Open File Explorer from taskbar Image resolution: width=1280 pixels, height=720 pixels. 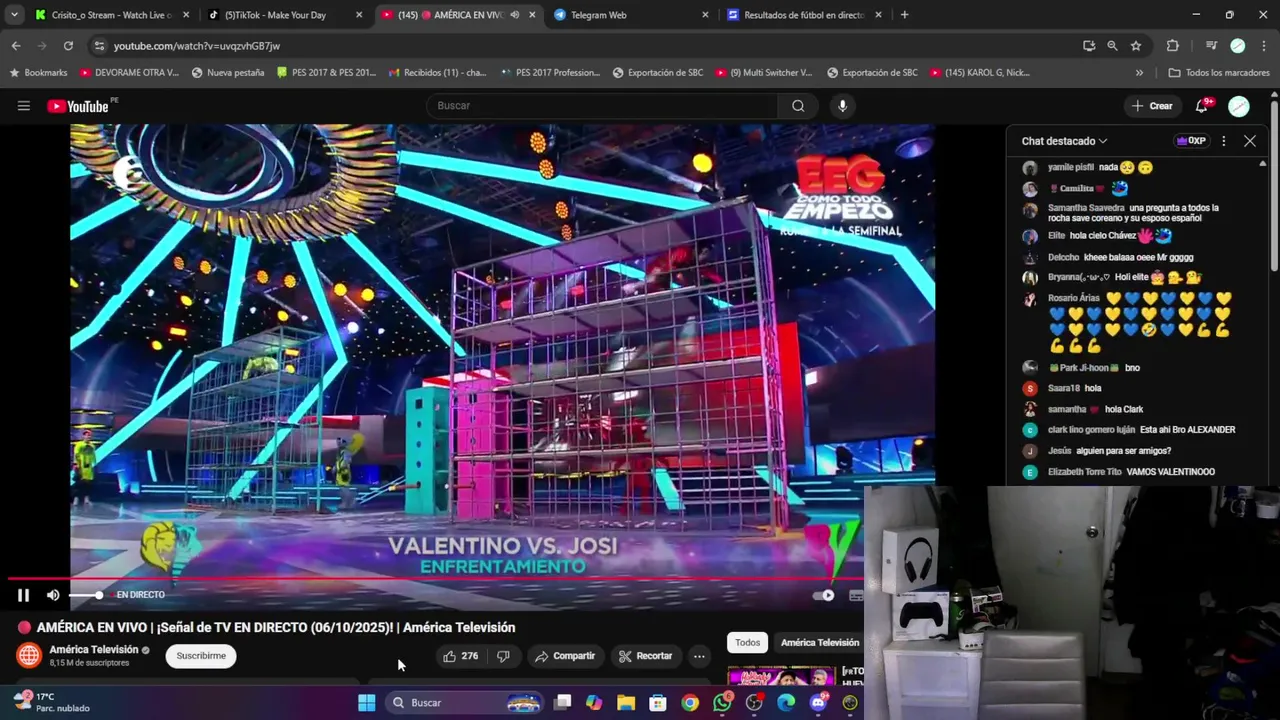(626, 703)
